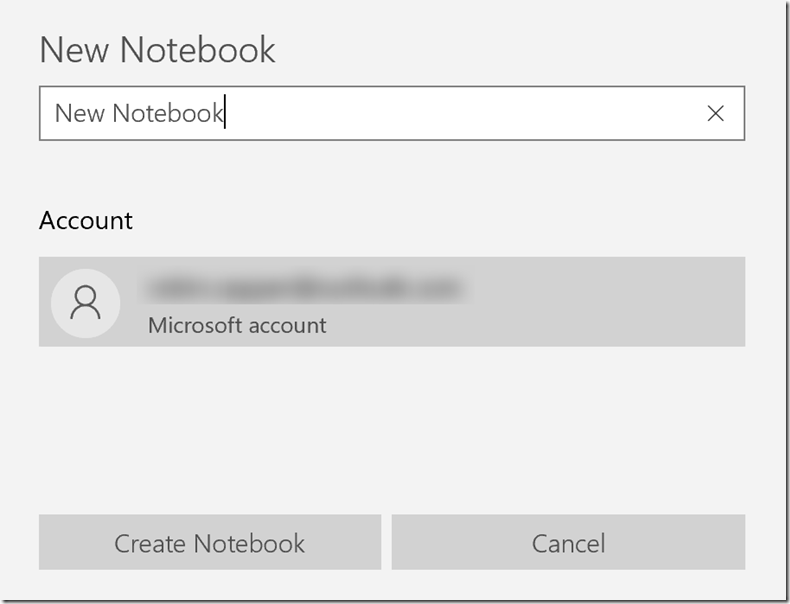
Task: Place cursor on "Notebook" word in name field
Action: (167, 114)
